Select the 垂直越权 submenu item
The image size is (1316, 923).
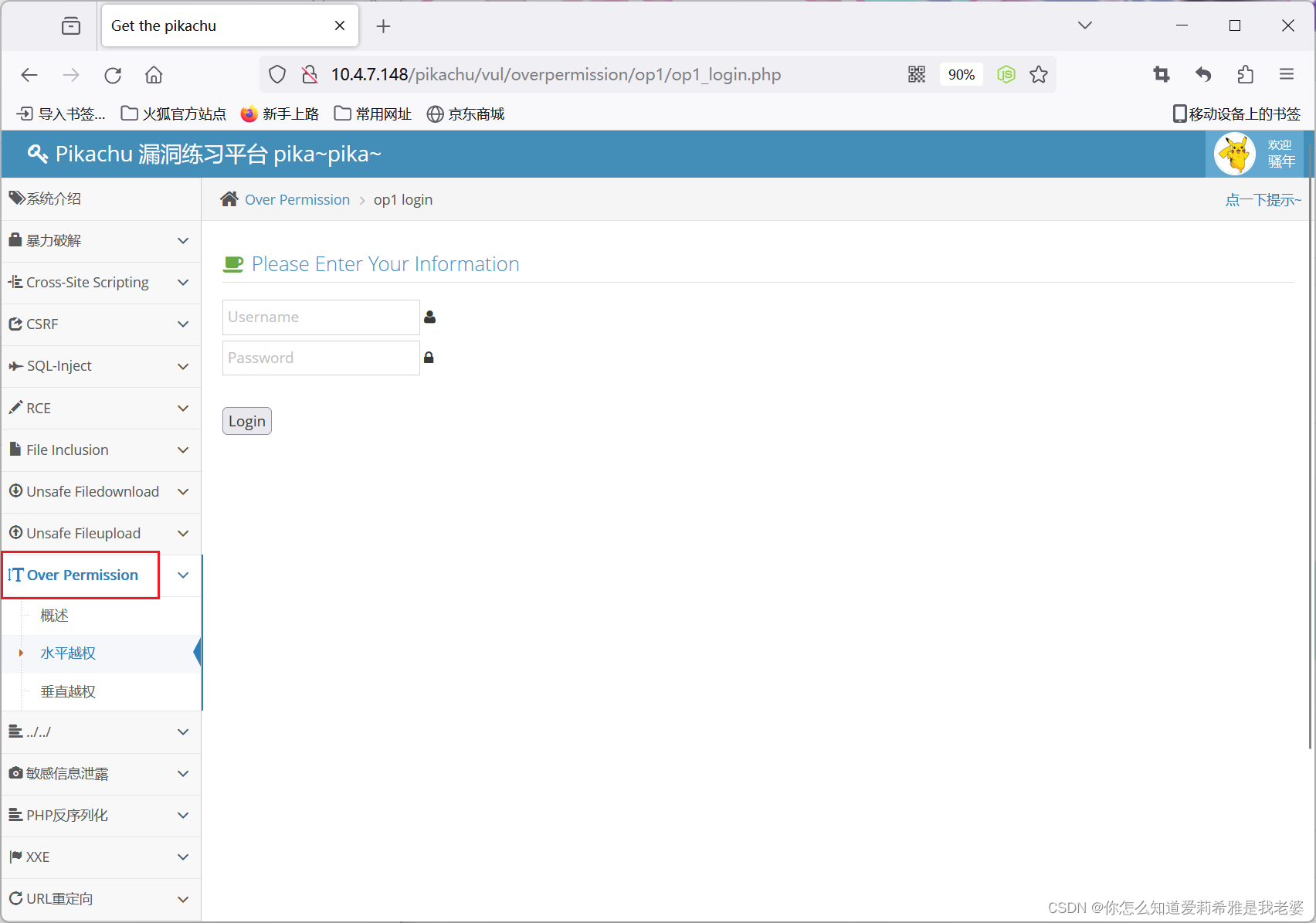68,692
